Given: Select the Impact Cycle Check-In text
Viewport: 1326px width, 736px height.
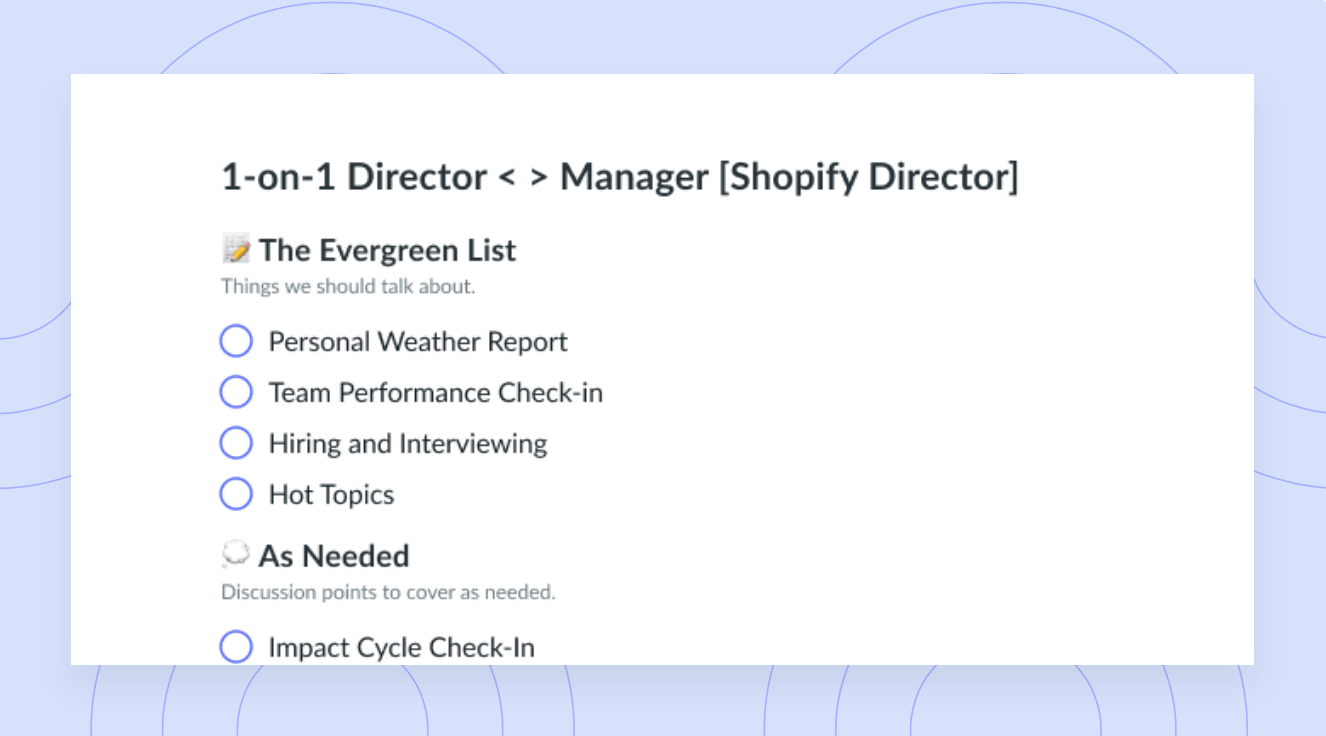Looking at the screenshot, I should [401, 648].
